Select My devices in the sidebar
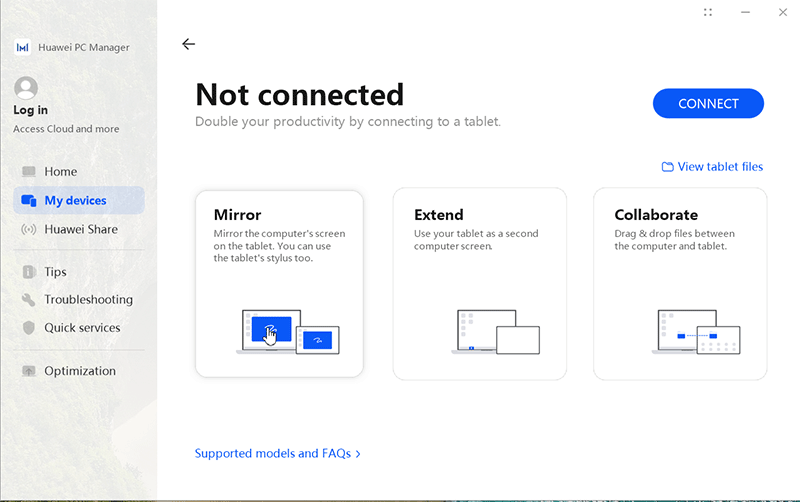Image resolution: width=800 pixels, height=502 pixels. coord(75,201)
